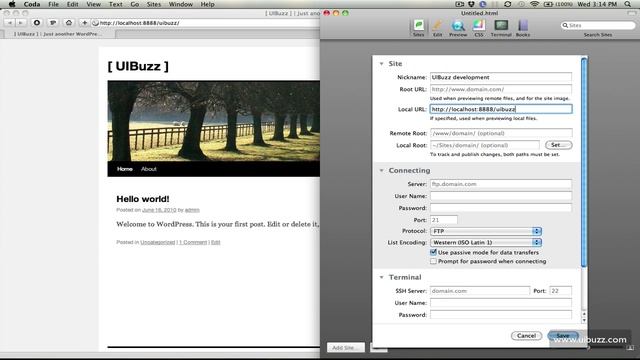Viewport: 640px width, 360px height.
Task: Open the 1 Comment link
Action: [x=193, y=242]
